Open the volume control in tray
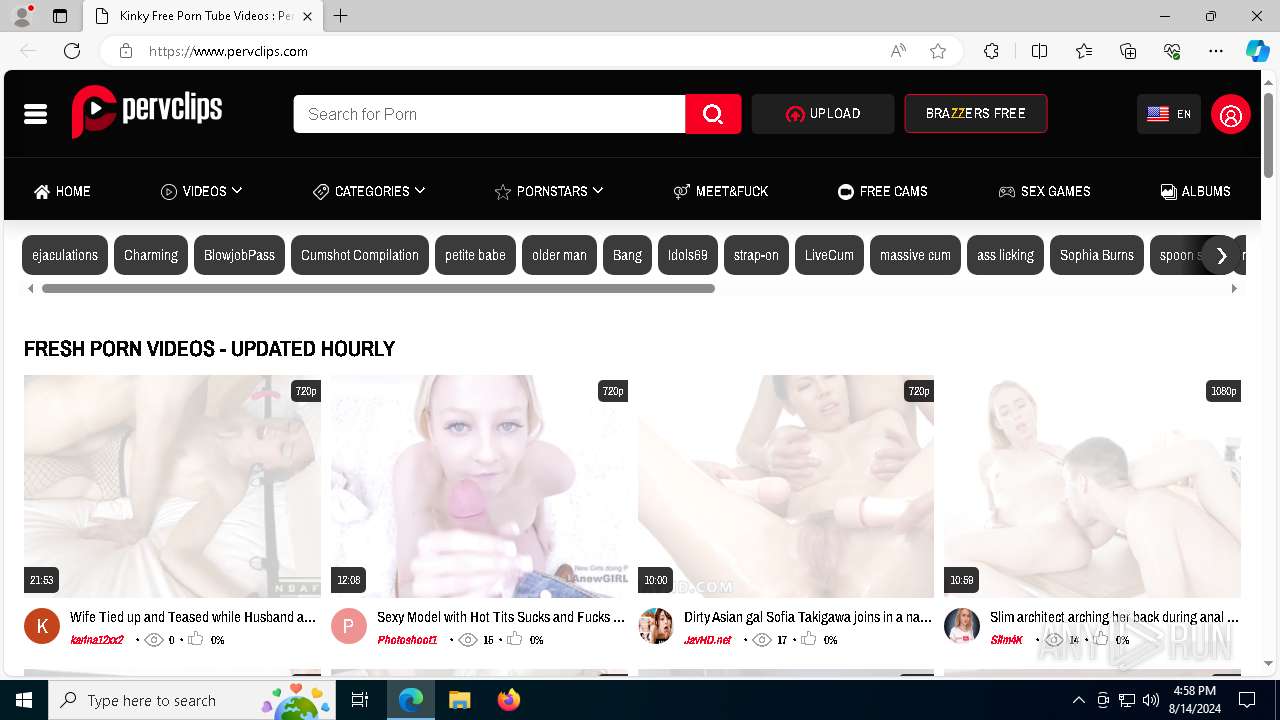Image resolution: width=1280 pixels, height=720 pixels. point(1150,700)
